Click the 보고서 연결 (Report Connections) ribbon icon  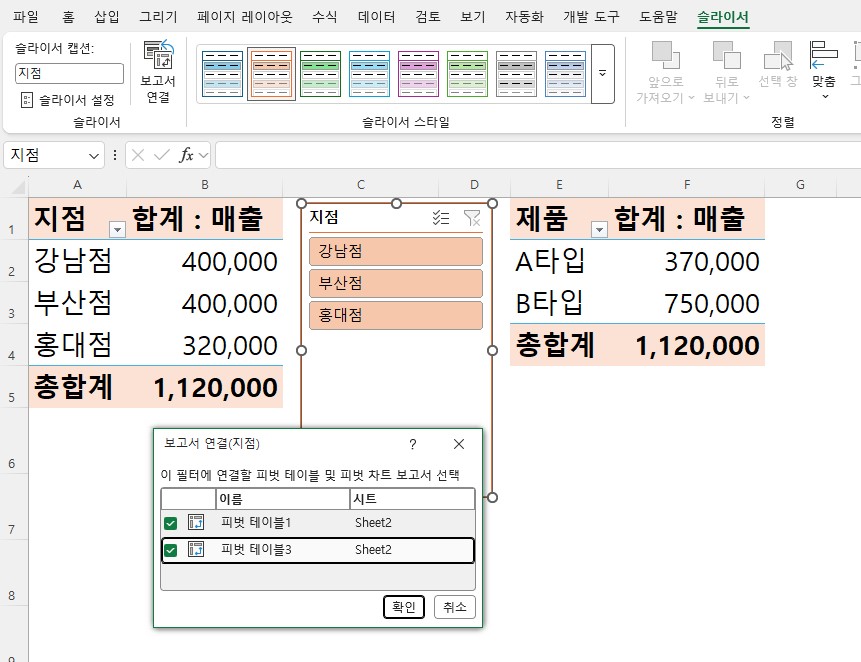point(156,62)
